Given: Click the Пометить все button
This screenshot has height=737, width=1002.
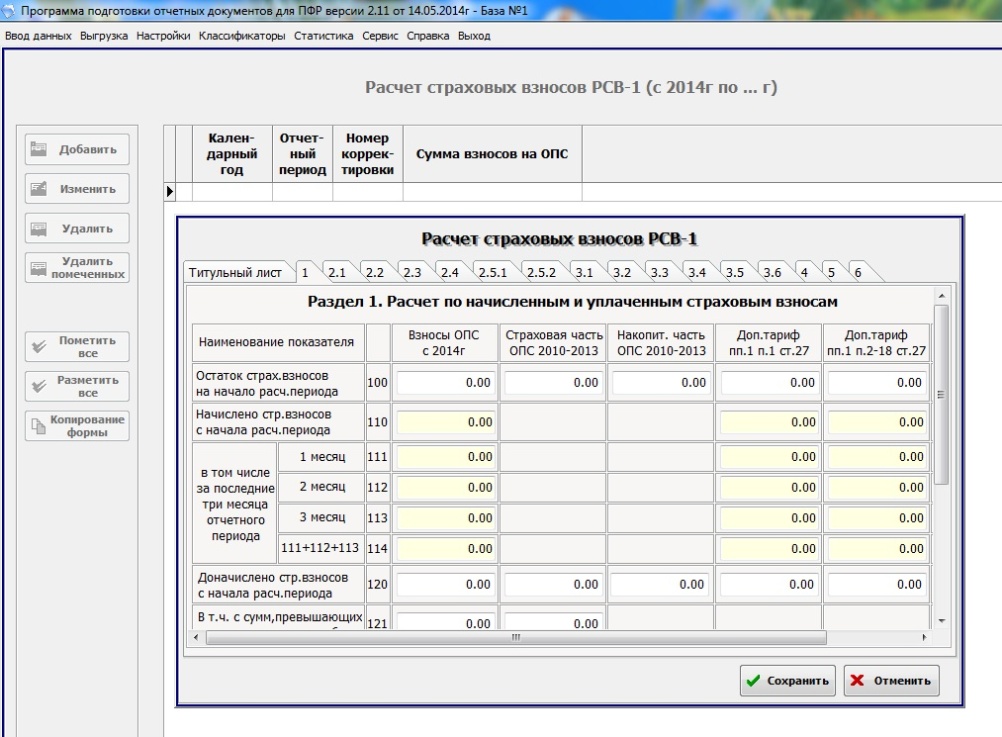Looking at the screenshot, I should tap(77, 346).
